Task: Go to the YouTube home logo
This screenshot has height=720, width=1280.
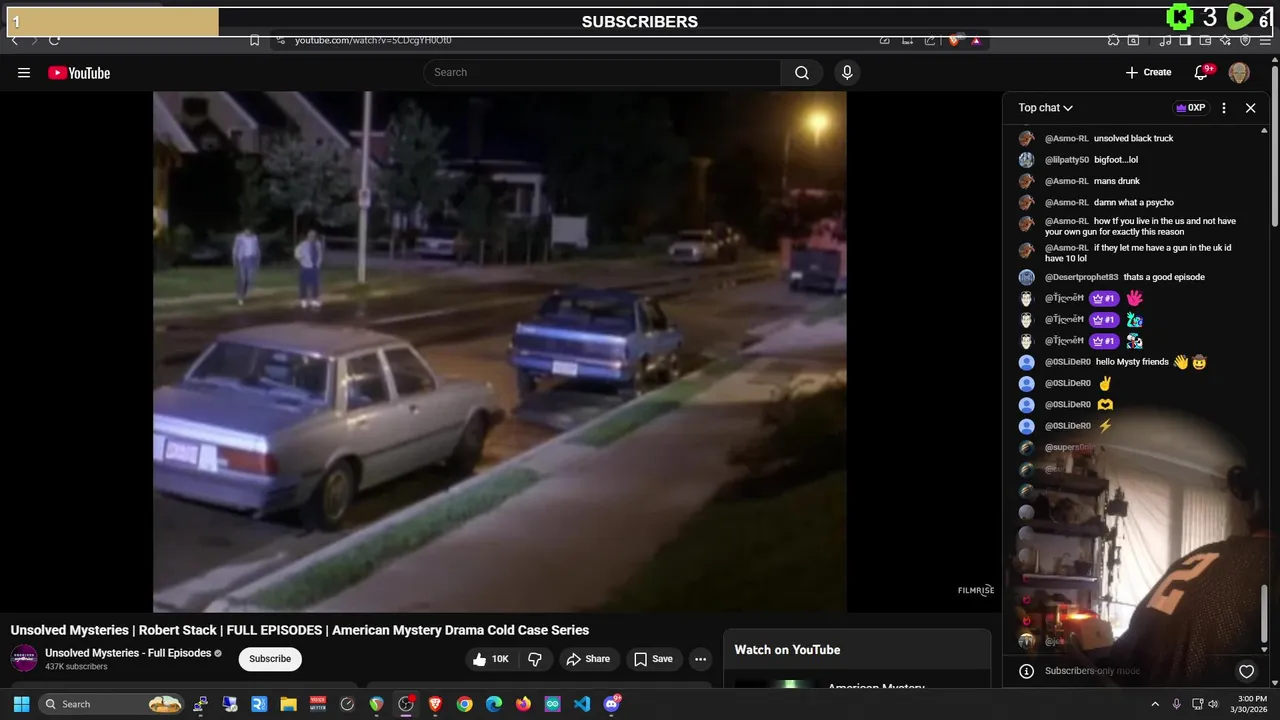Action: click(79, 72)
